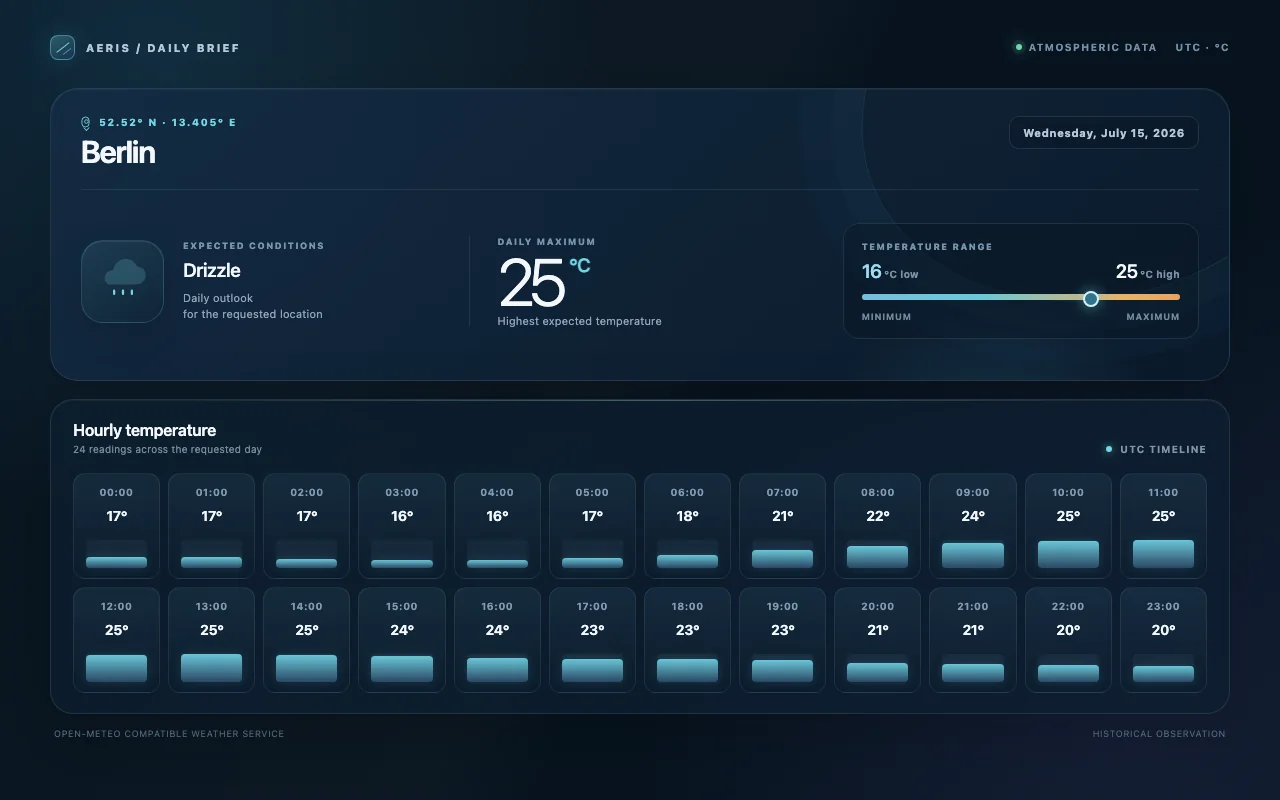
Task: Click the temperature range slider handle
Action: pyautogui.click(x=1091, y=298)
